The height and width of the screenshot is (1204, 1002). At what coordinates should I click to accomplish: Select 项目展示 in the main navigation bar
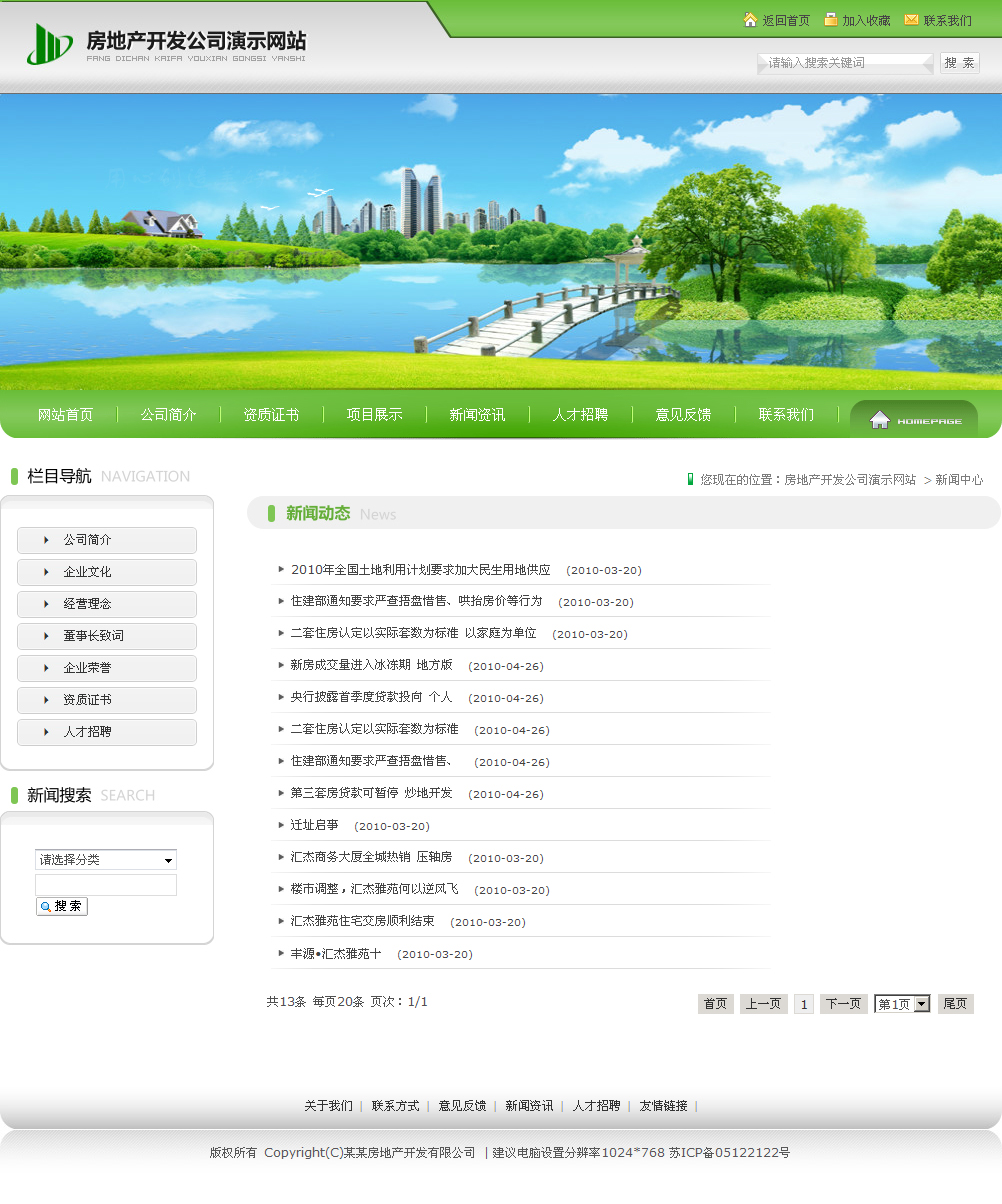(x=374, y=415)
